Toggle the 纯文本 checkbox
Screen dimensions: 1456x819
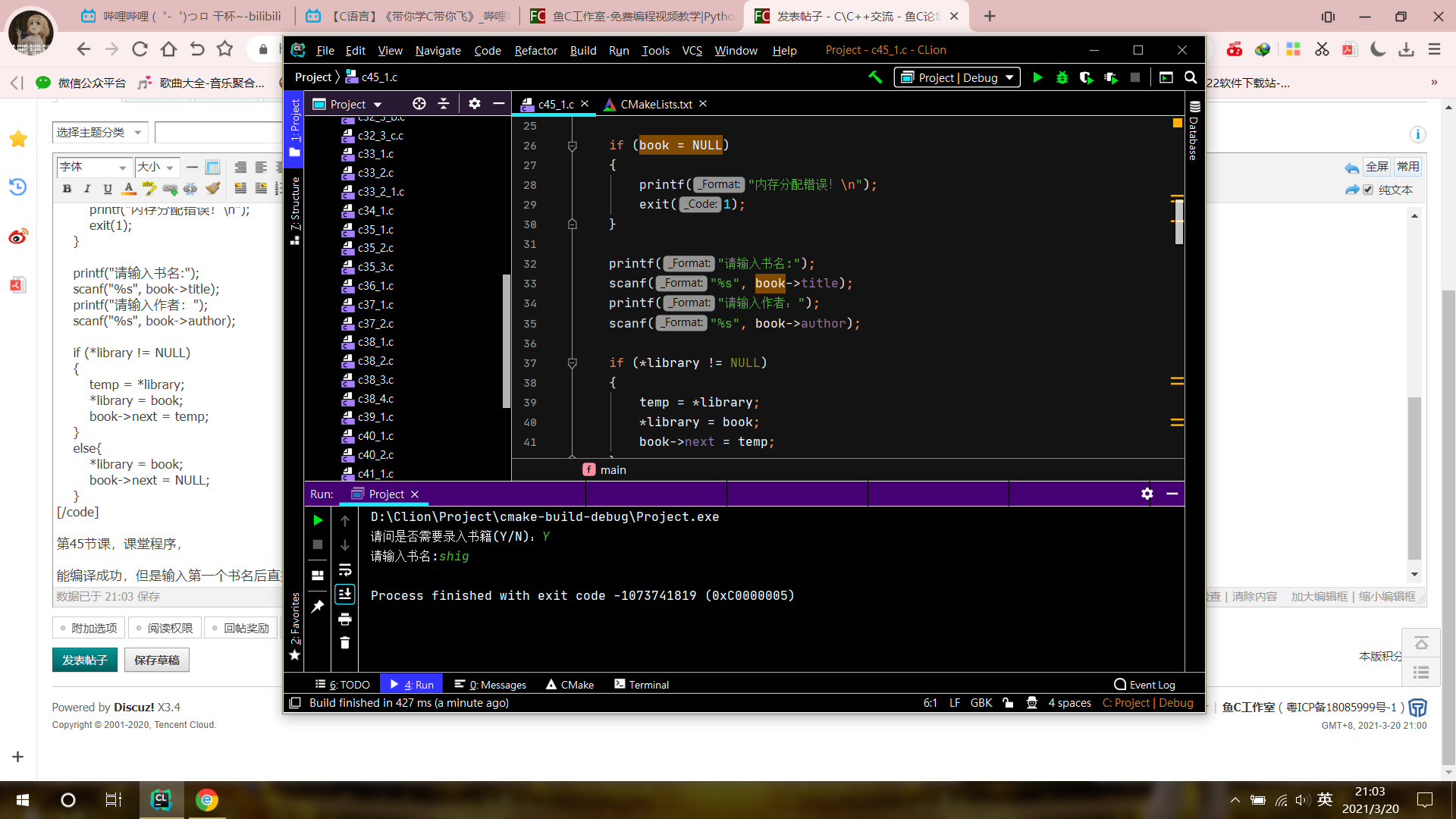click(x=1368, y=190)
